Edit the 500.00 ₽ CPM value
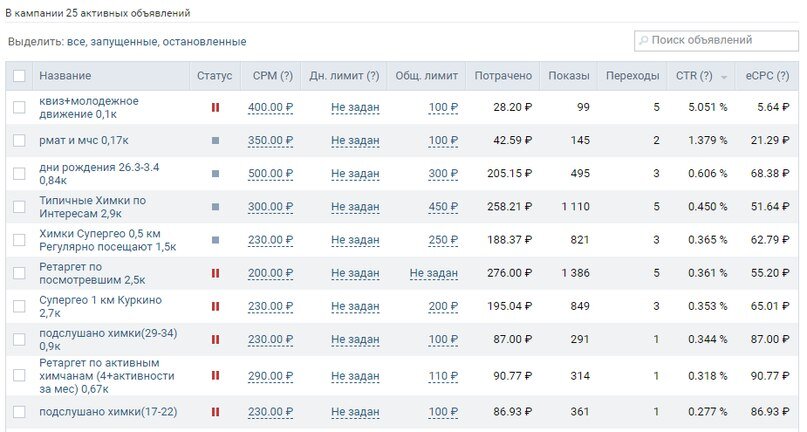 (270, 174)
